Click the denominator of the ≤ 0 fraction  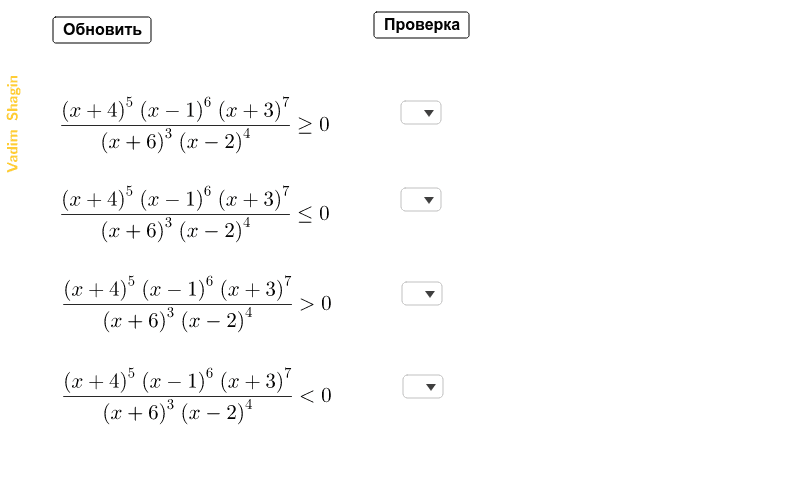(x=176, y=229)
